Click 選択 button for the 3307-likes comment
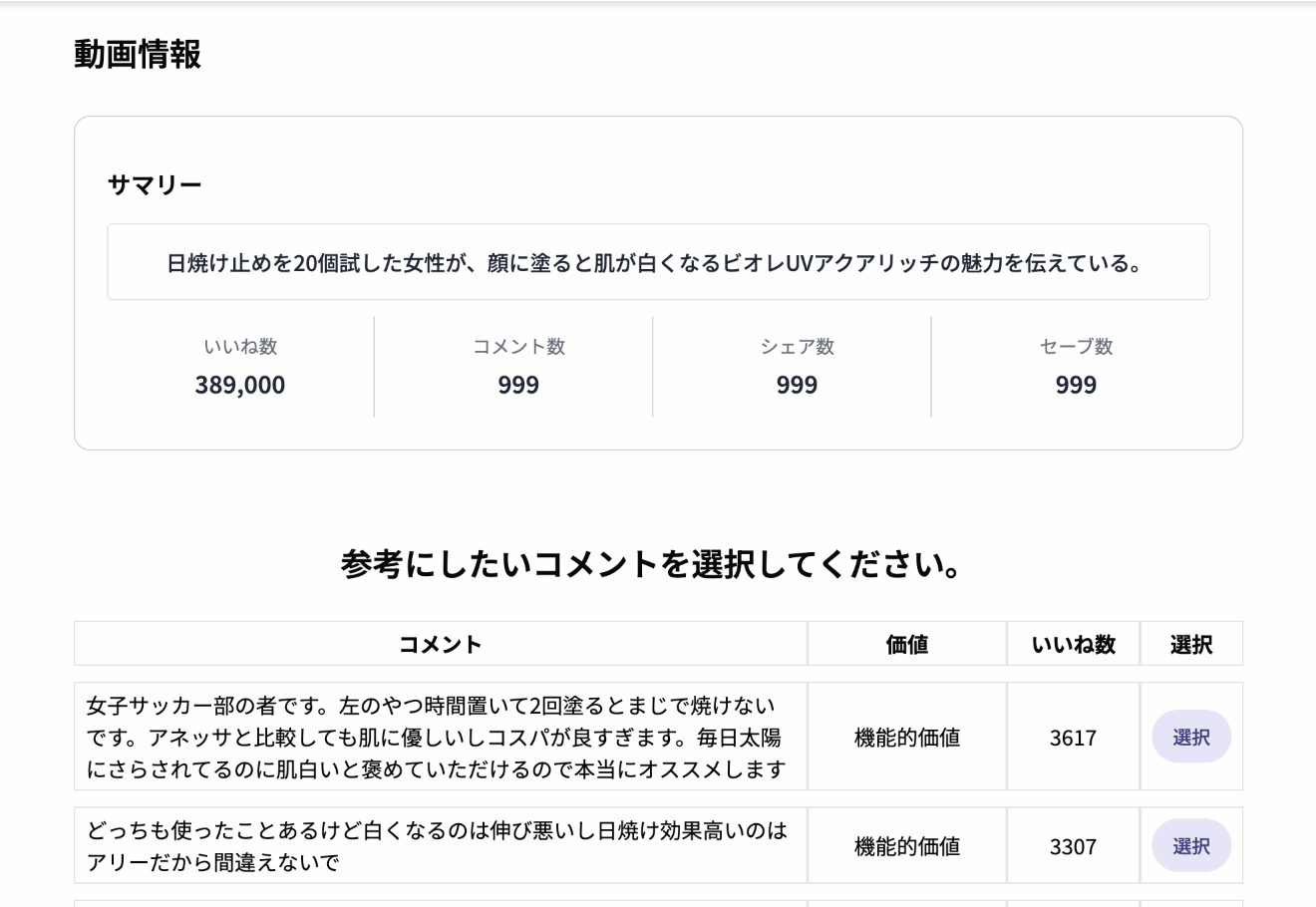This screenshot has width=1316, height=907. (x=1190, y=846)
